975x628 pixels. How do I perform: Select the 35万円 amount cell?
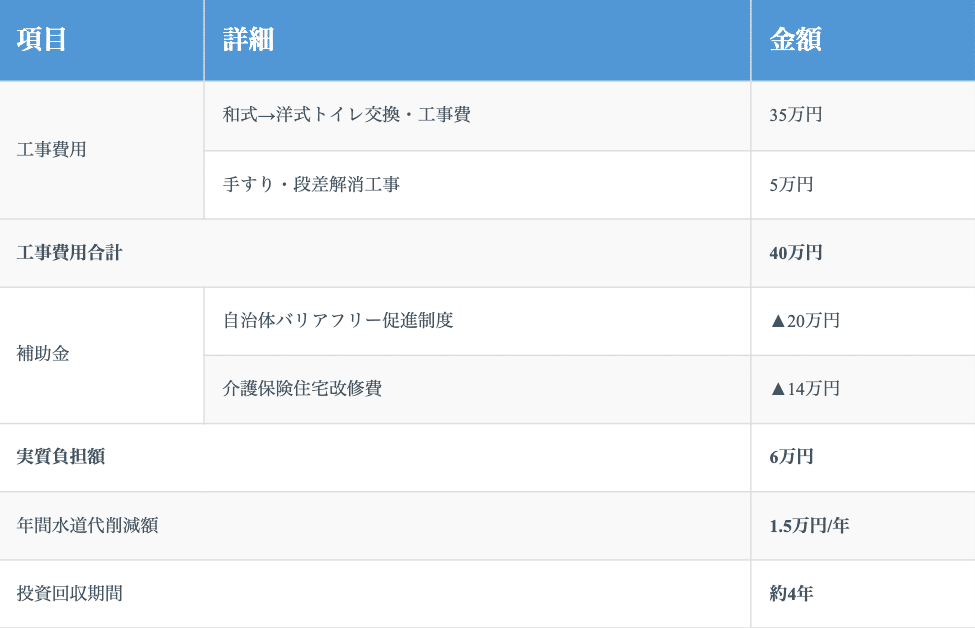[796, 115]
